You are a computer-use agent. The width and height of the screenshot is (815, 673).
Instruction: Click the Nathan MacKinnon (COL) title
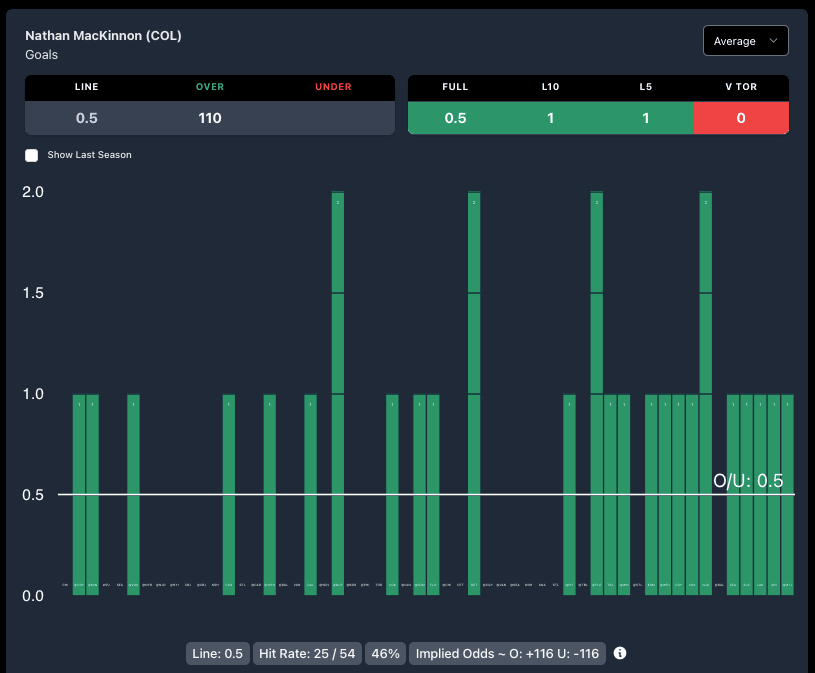pos(103,36)
